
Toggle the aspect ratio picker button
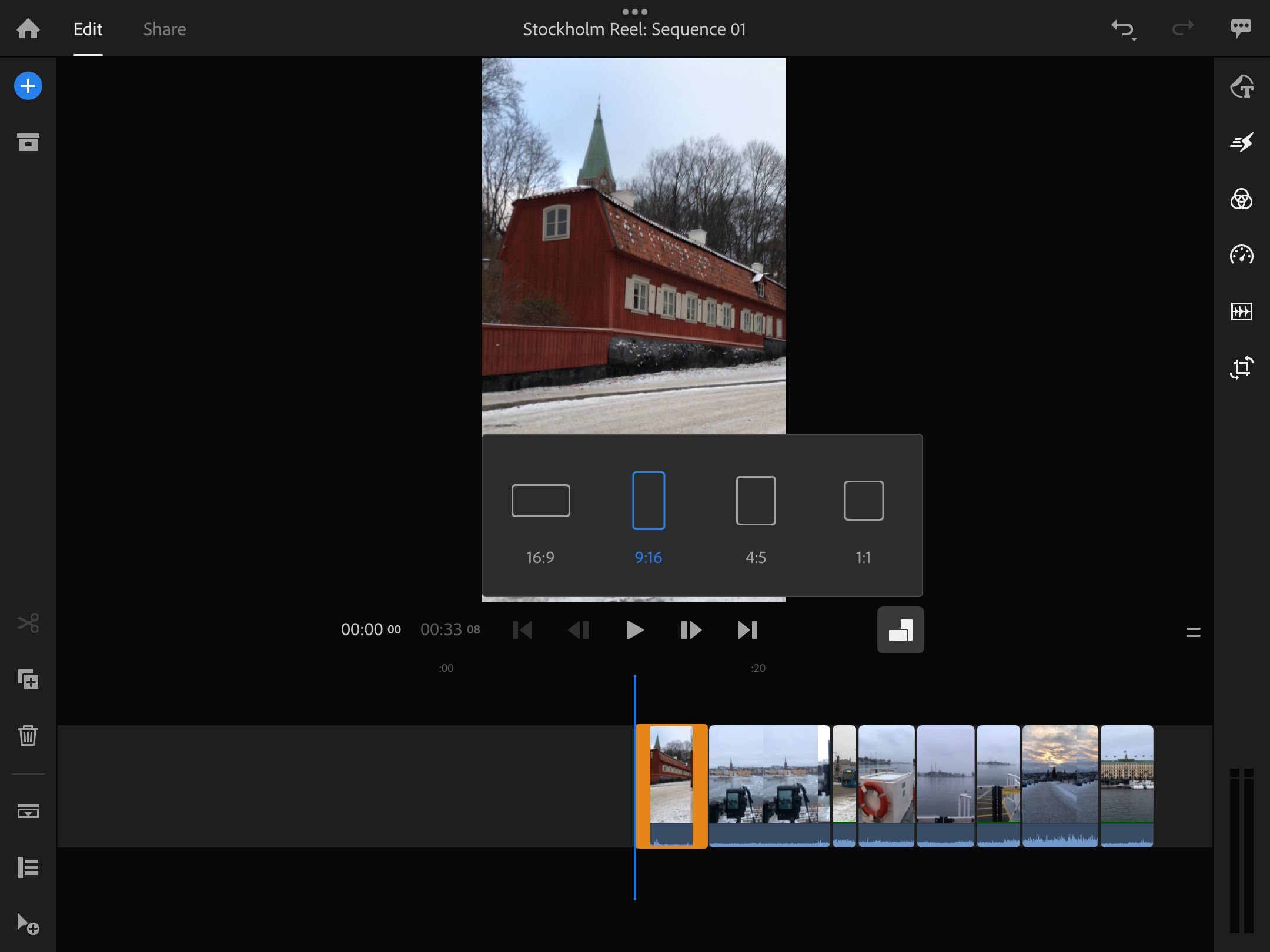[x=900, y=630]
